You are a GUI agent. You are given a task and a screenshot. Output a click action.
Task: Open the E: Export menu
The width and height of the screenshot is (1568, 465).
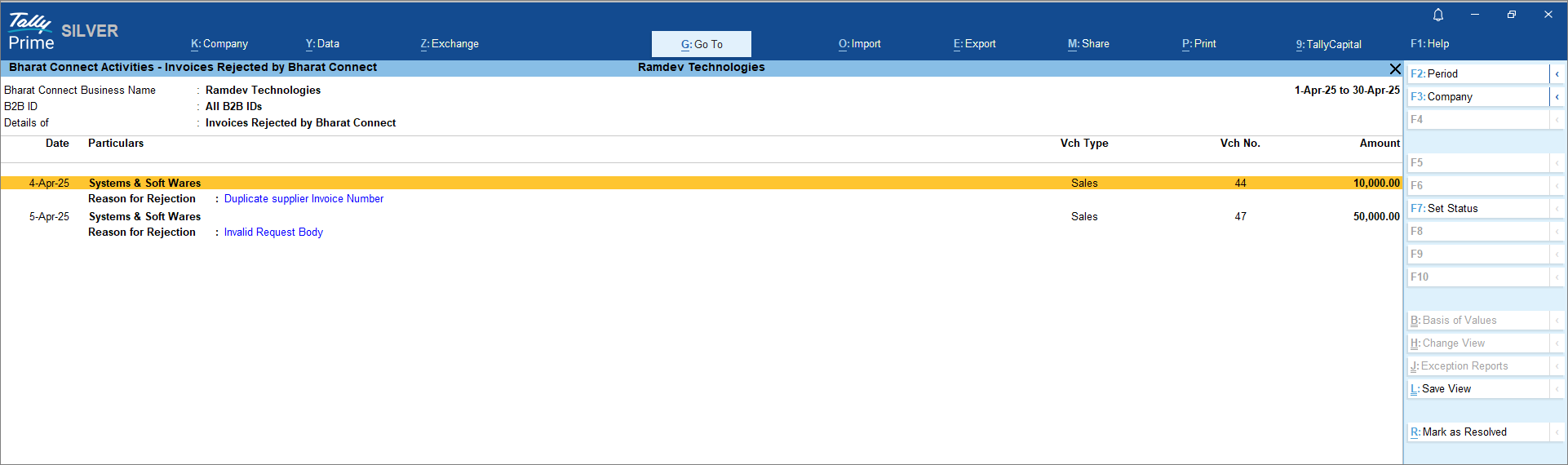975,44
